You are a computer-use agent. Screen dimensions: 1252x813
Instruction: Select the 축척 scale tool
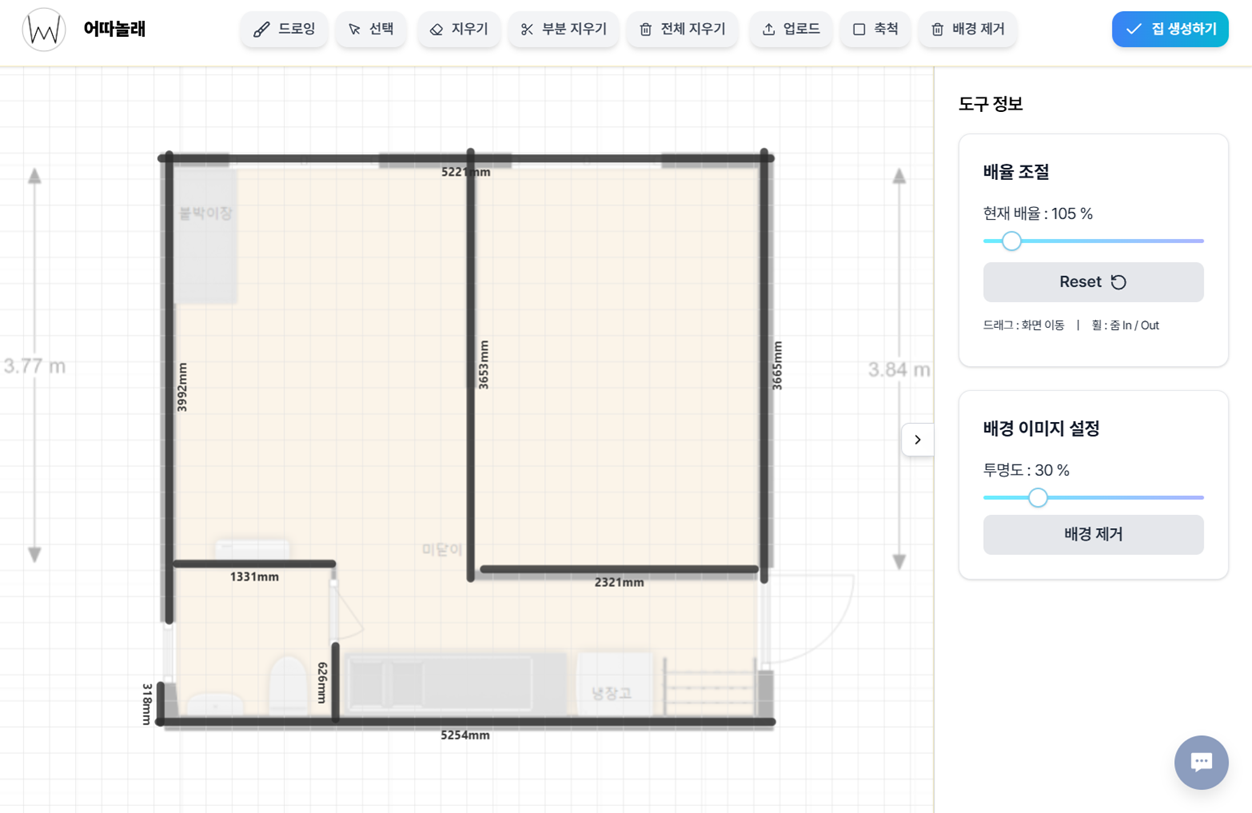(875, 30)
